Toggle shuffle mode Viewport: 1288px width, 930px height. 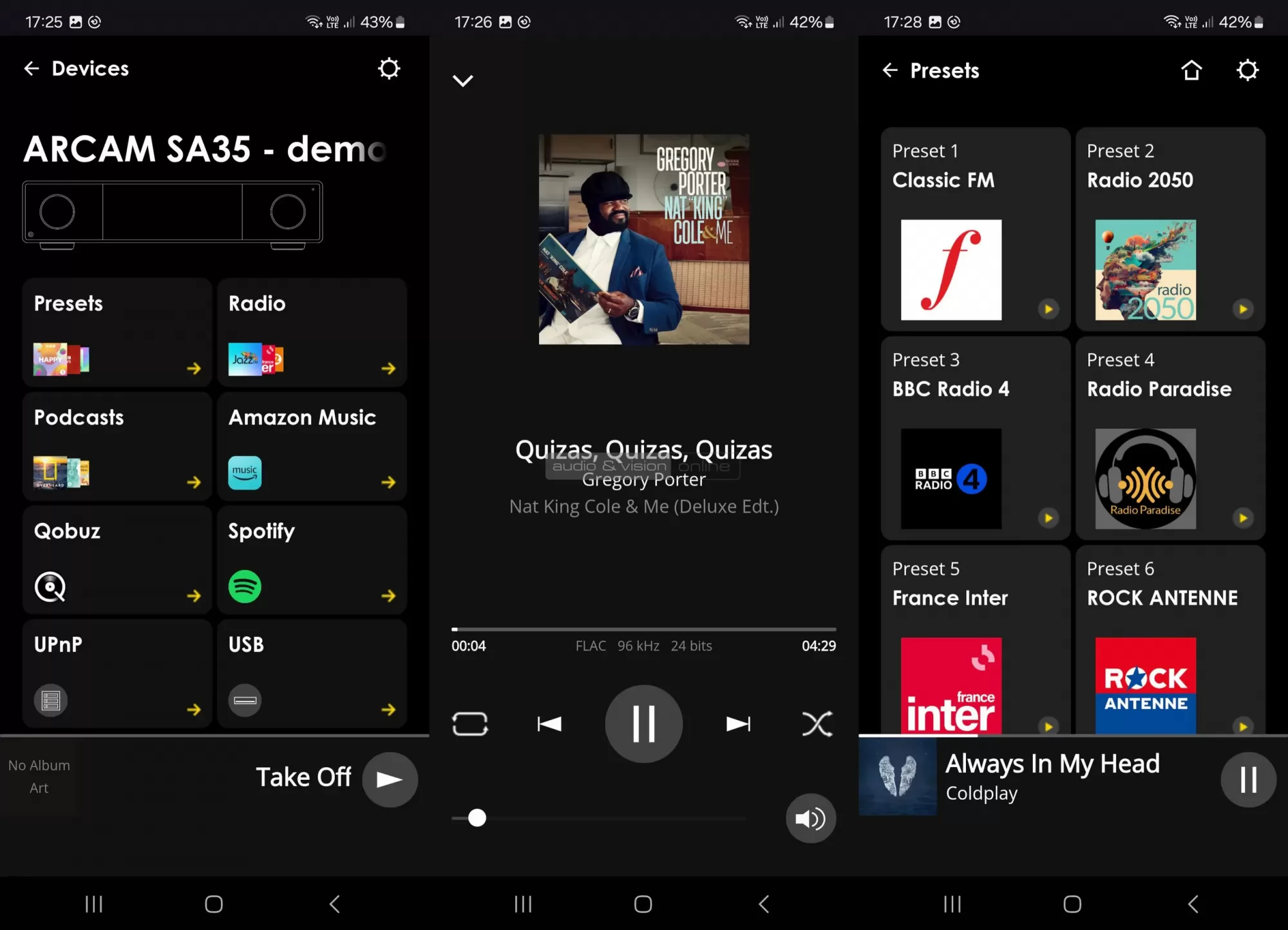pyautogui.click(x=817, y=724)
